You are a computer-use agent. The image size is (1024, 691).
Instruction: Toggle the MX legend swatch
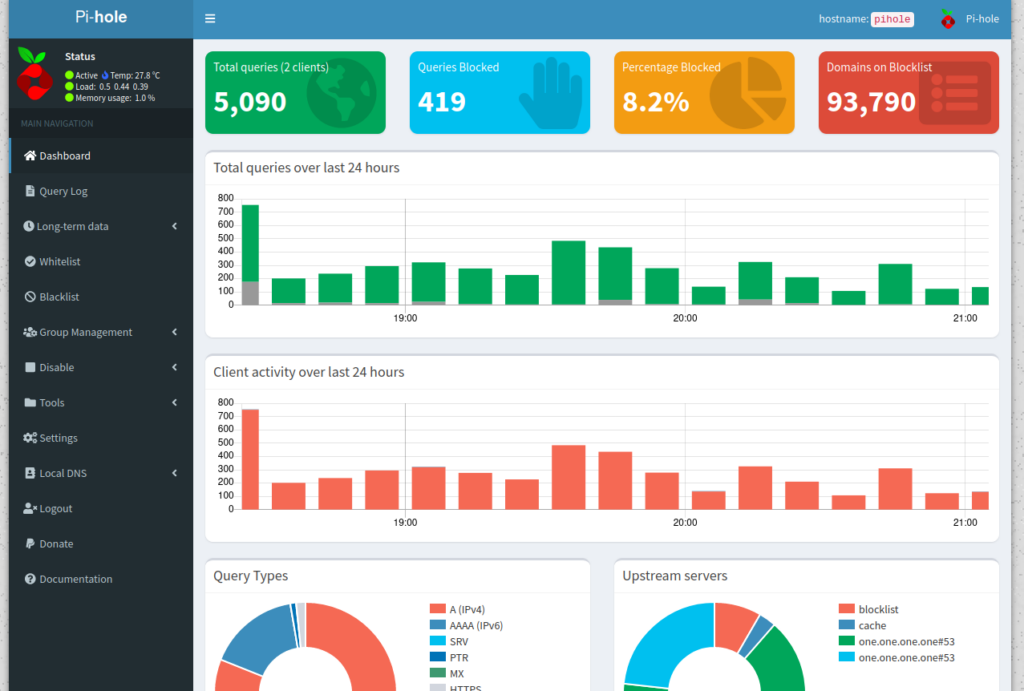(438, 673)
